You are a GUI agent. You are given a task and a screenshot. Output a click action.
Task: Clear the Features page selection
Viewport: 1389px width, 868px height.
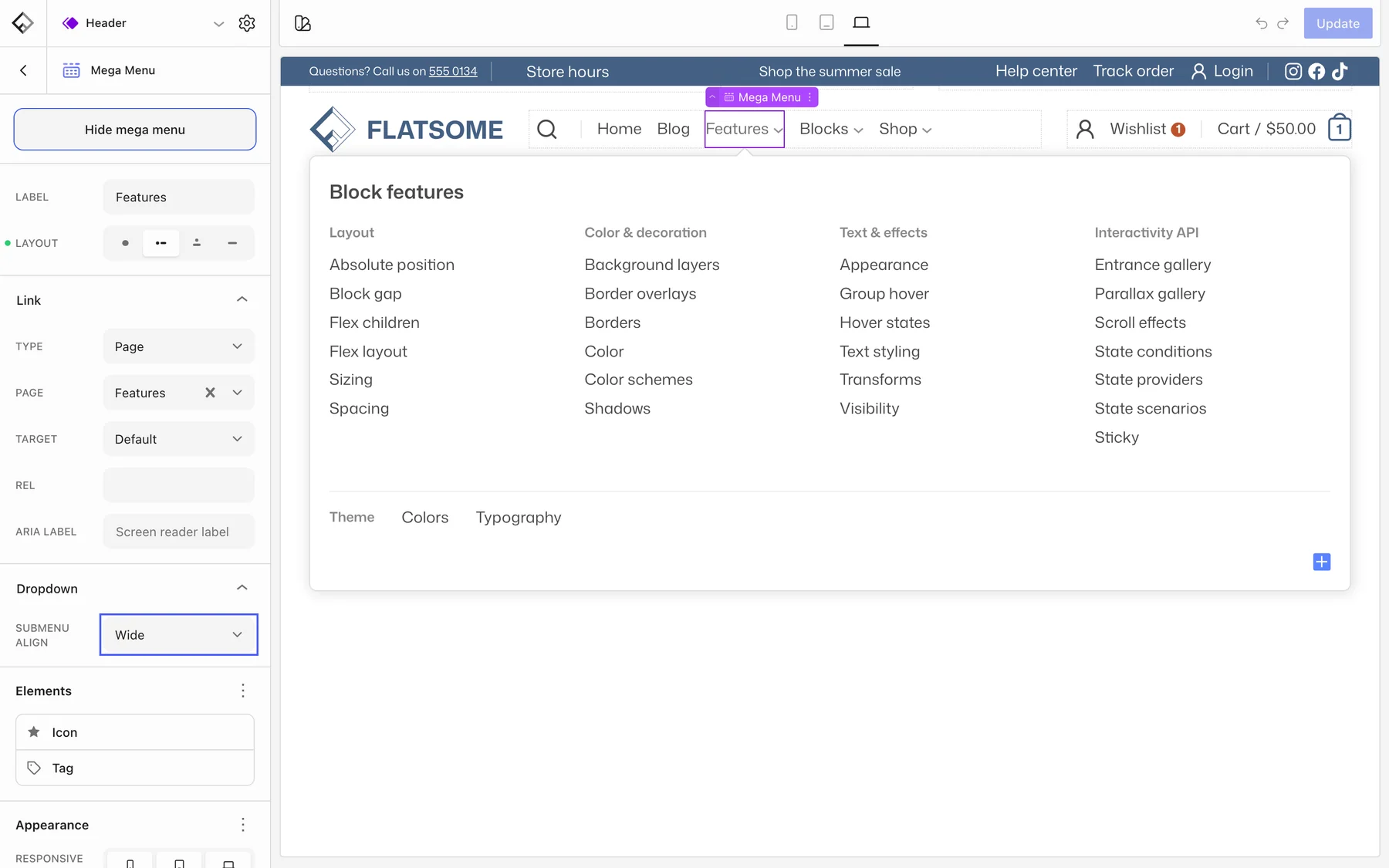click(210, 393)
